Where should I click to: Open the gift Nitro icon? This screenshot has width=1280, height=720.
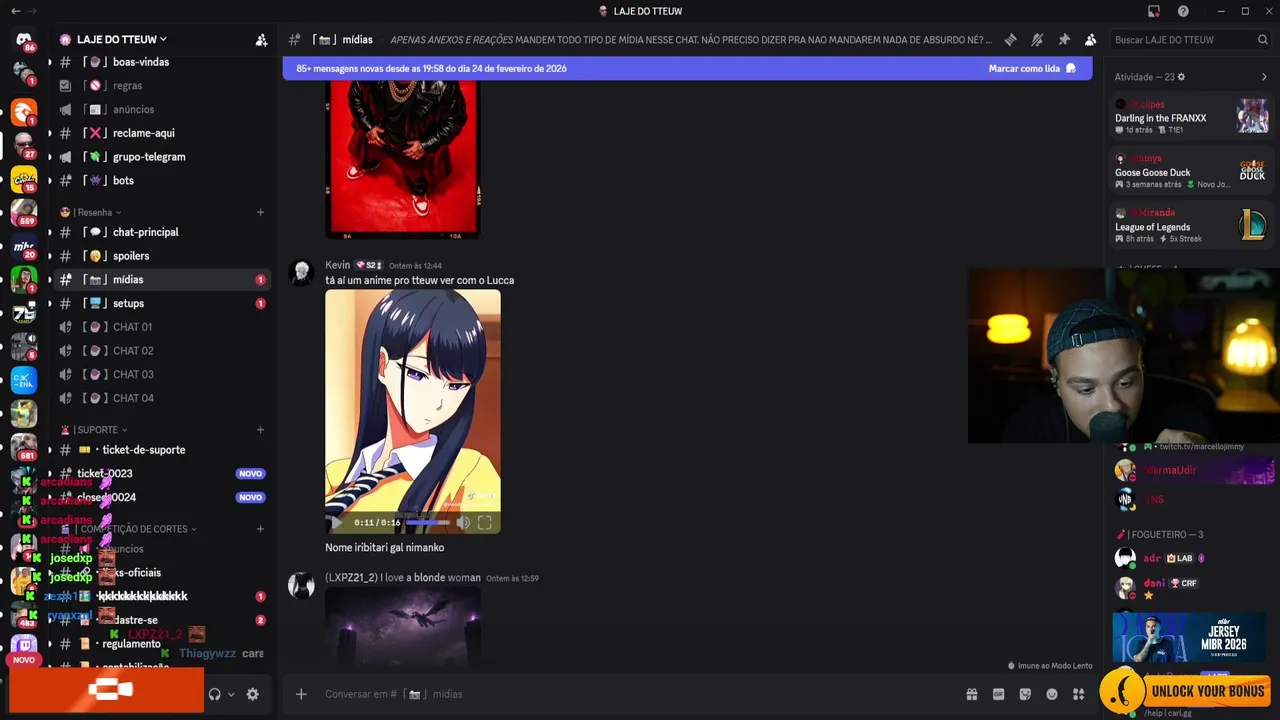pos(971,694)
